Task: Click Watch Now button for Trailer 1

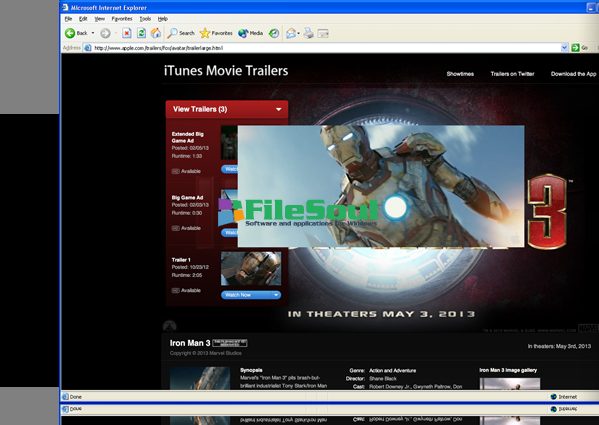Action: click(246, 295)
